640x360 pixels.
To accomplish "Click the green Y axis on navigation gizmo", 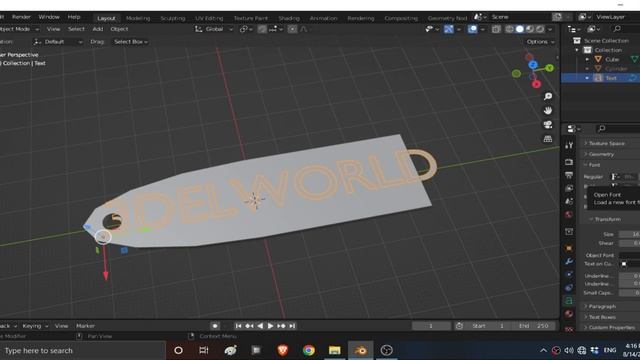I will 550,68.
